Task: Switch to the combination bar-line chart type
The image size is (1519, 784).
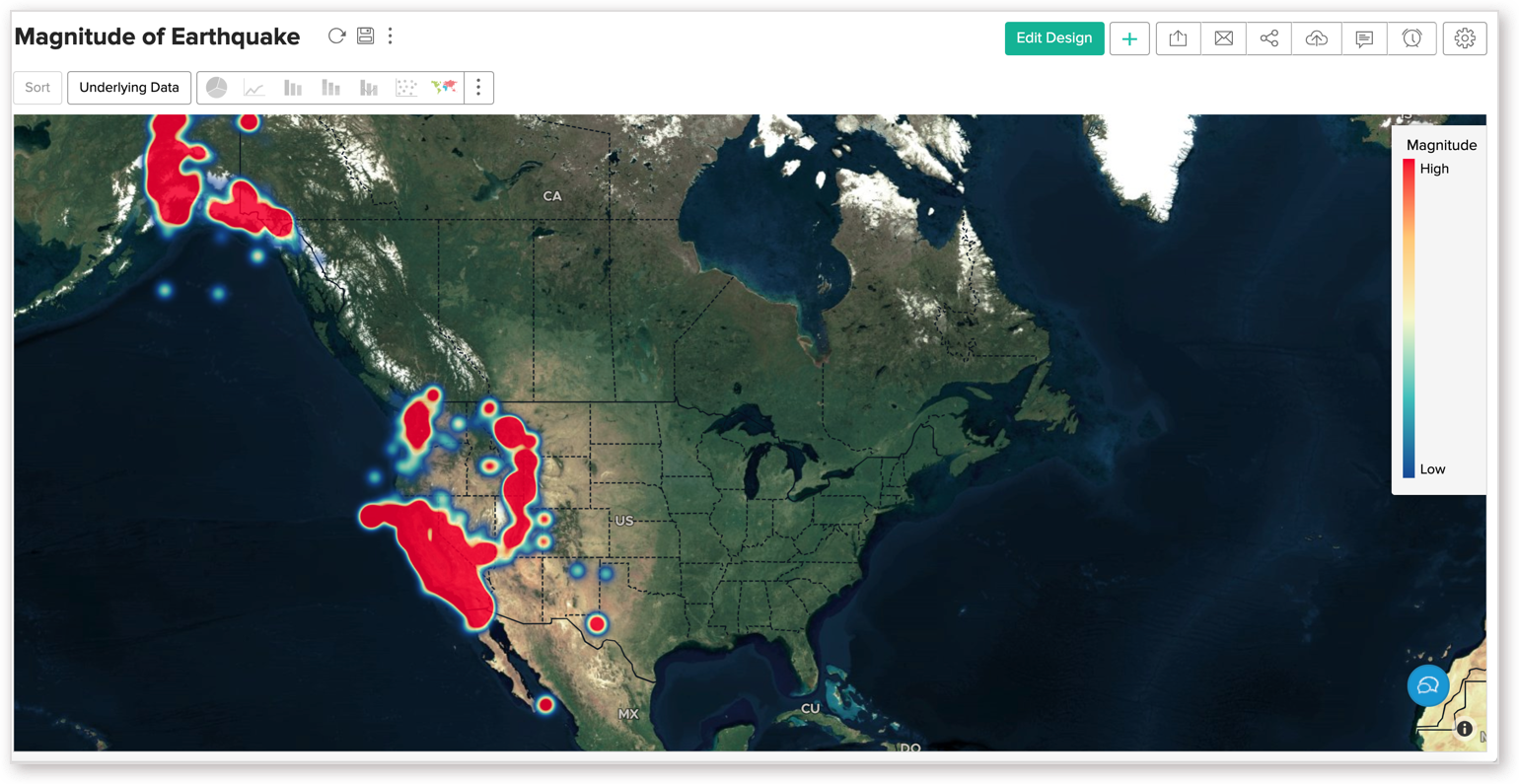Action: pos(368,88)
